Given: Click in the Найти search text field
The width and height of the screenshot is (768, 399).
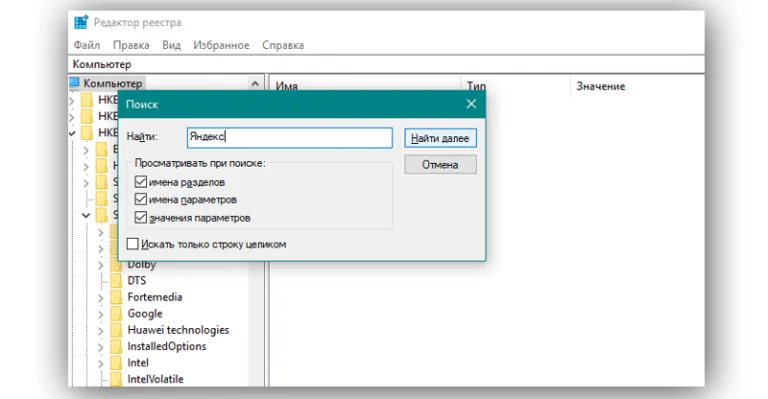Looking at the screenshot, I should point(289,138).
